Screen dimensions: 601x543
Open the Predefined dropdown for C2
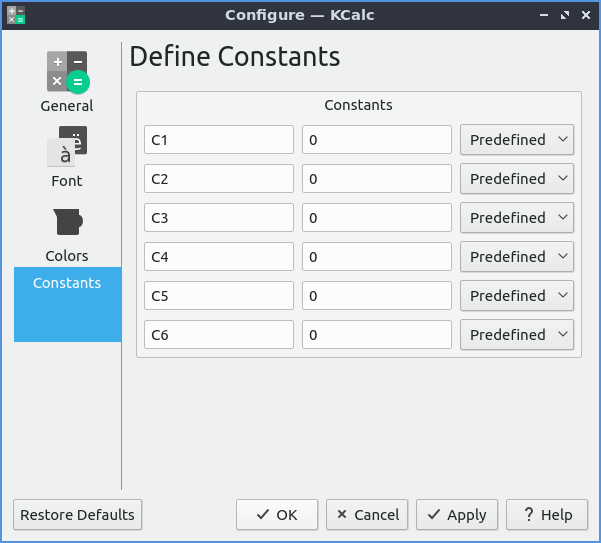coord(517,179)
